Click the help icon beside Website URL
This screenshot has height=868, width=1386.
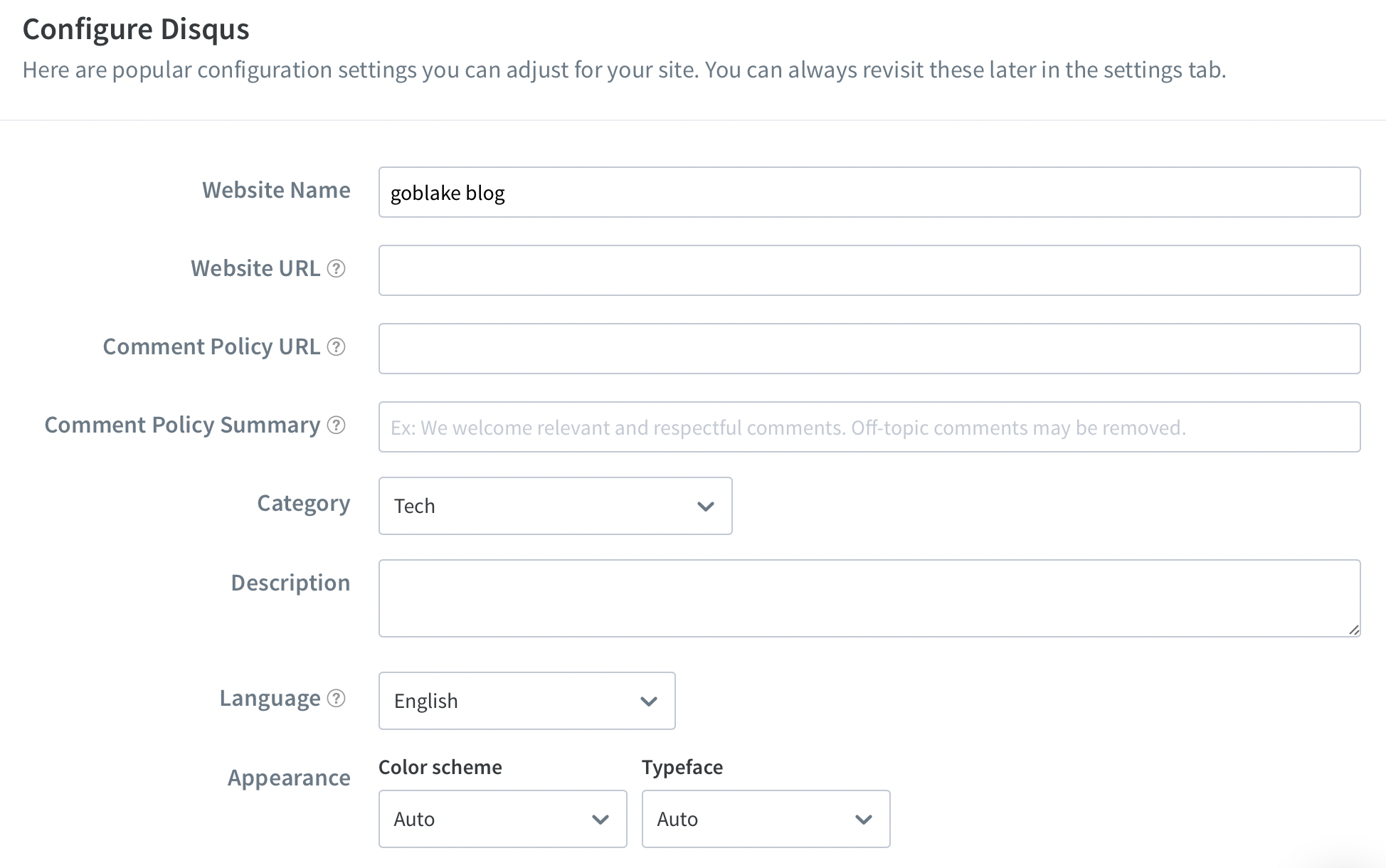pyautogui.click(x=336, y=269)
